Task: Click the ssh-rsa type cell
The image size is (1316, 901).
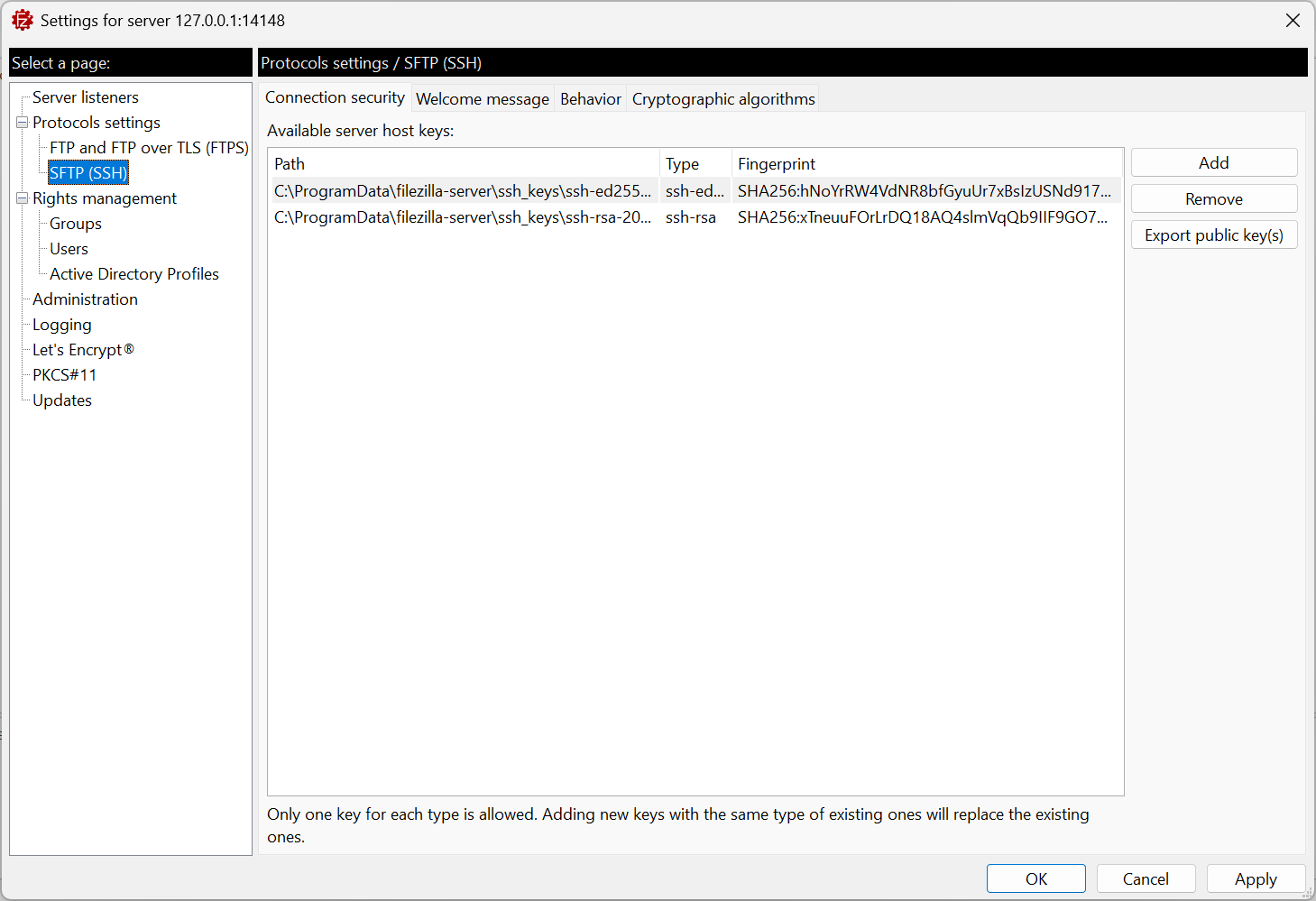Action: click(x=695, y=217)
